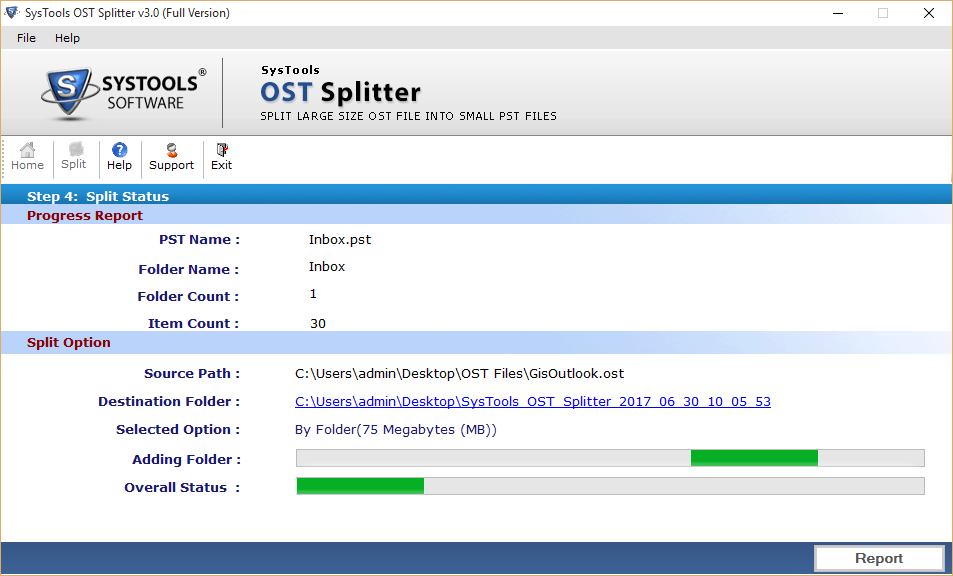
Task: Select the By Folder(75 Megabytes) option text
Action: (396, 430)
